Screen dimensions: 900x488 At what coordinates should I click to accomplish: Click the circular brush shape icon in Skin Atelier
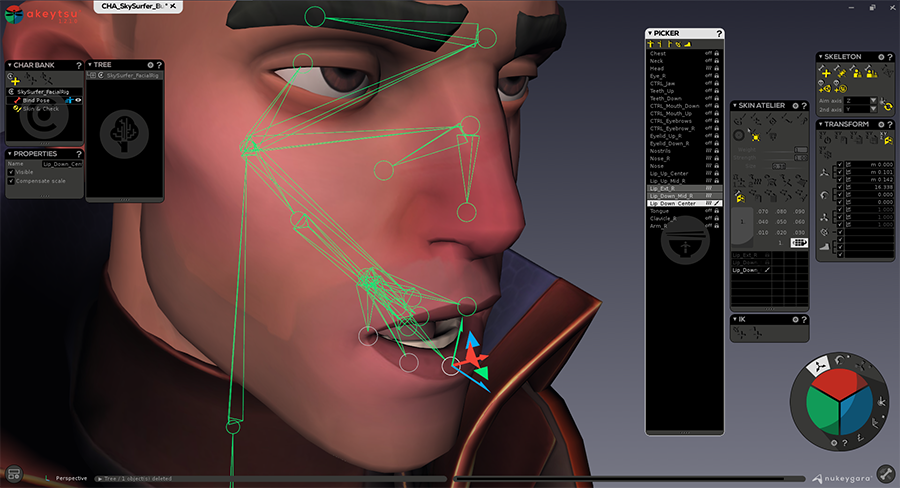pyautogui.click(x=739, y=135)
